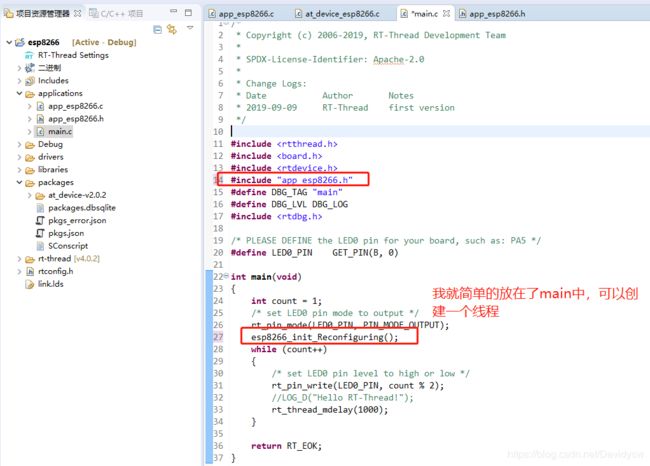The height and width of the screenshot is (466, 650).
Task: Click the esp8266 project icon
Action: (x=19, y=42)
